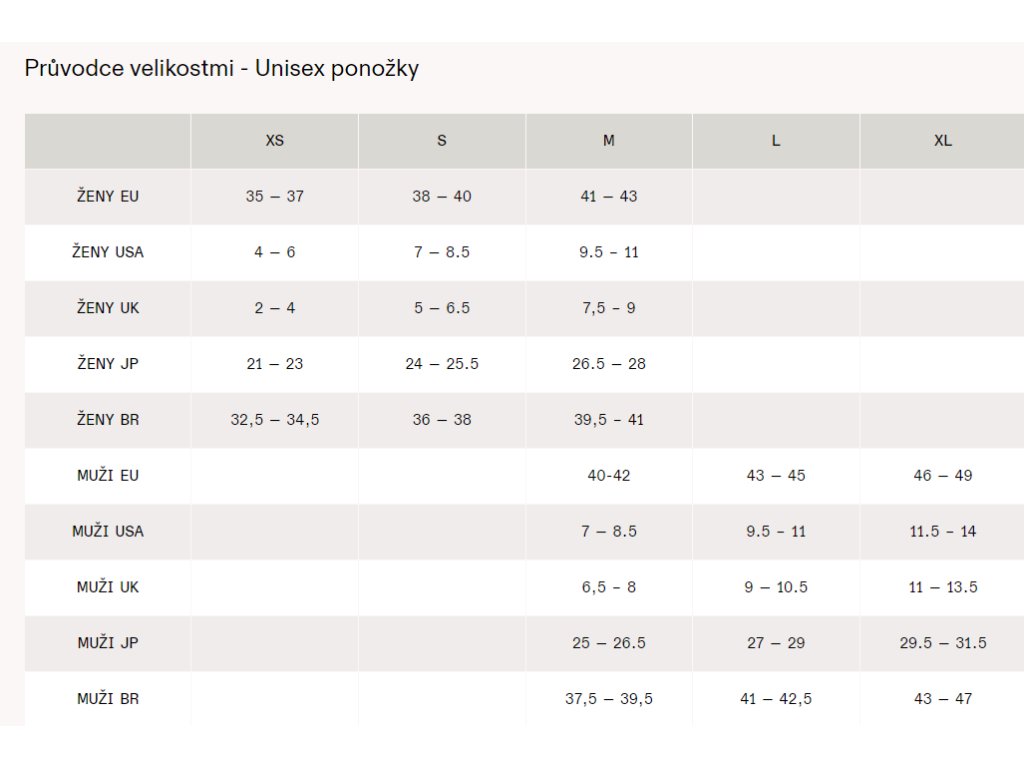Click the MUŽI UK row label
Image resolution: width=1024 pixels, height=768 pixels.
click(x=108, y=587)
